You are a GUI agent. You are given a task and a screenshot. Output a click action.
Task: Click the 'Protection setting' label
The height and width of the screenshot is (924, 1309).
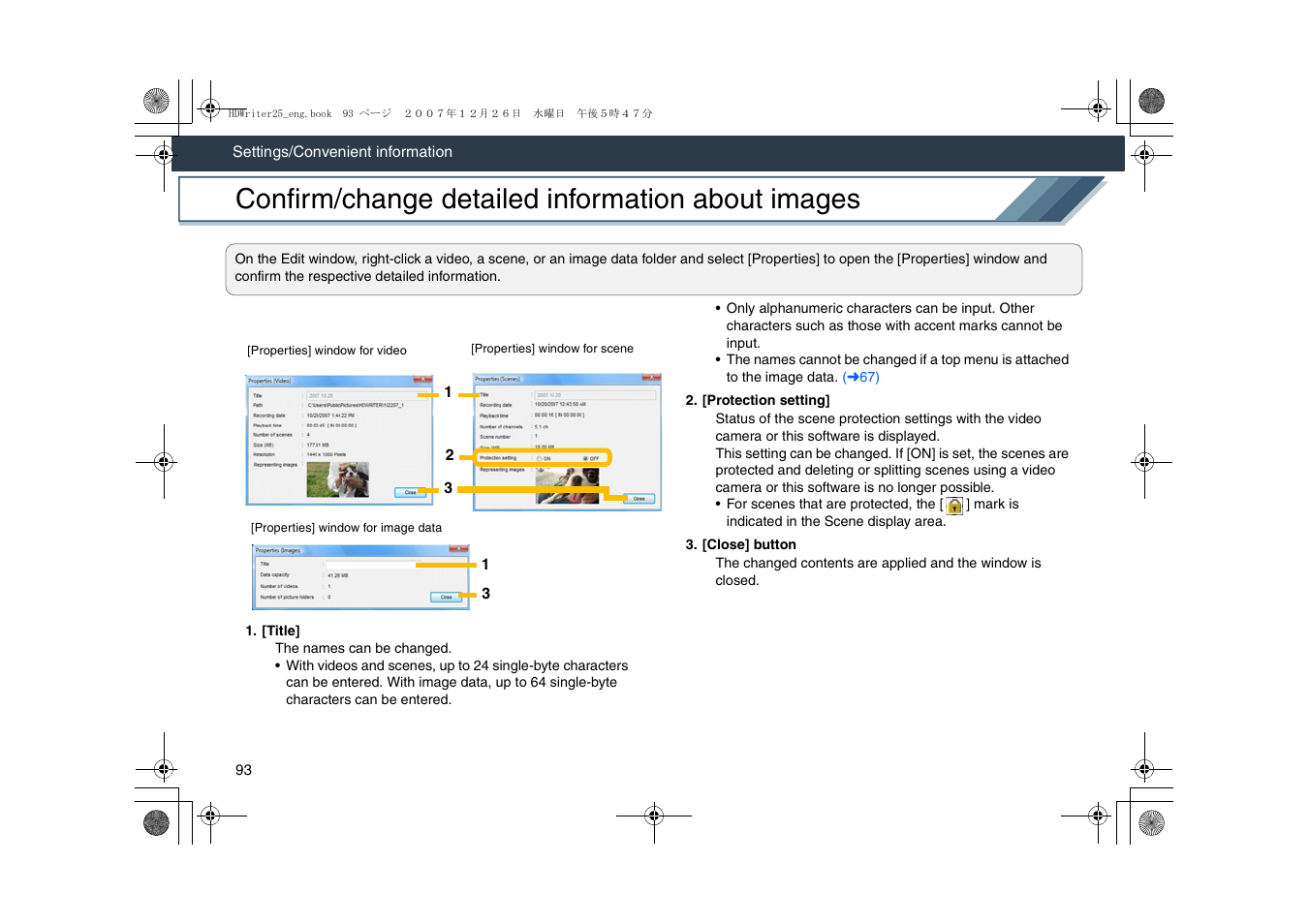498,458
